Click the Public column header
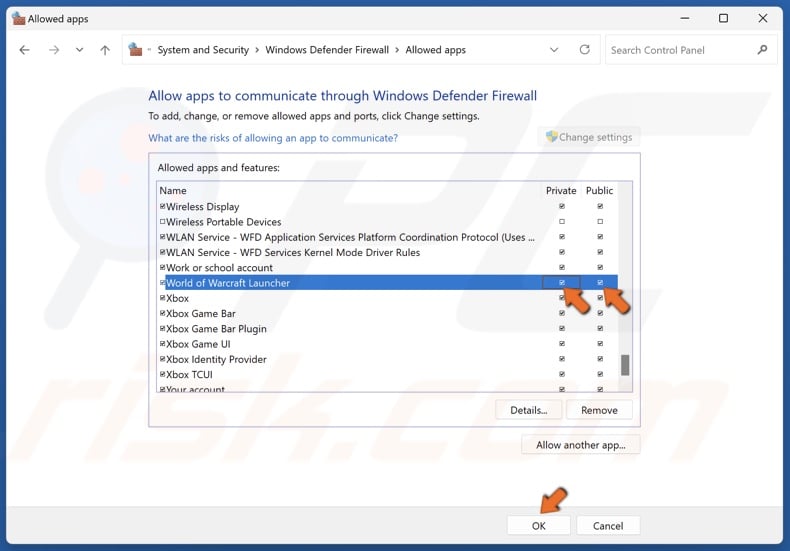 pyautogui.click(x=599, y=190)
